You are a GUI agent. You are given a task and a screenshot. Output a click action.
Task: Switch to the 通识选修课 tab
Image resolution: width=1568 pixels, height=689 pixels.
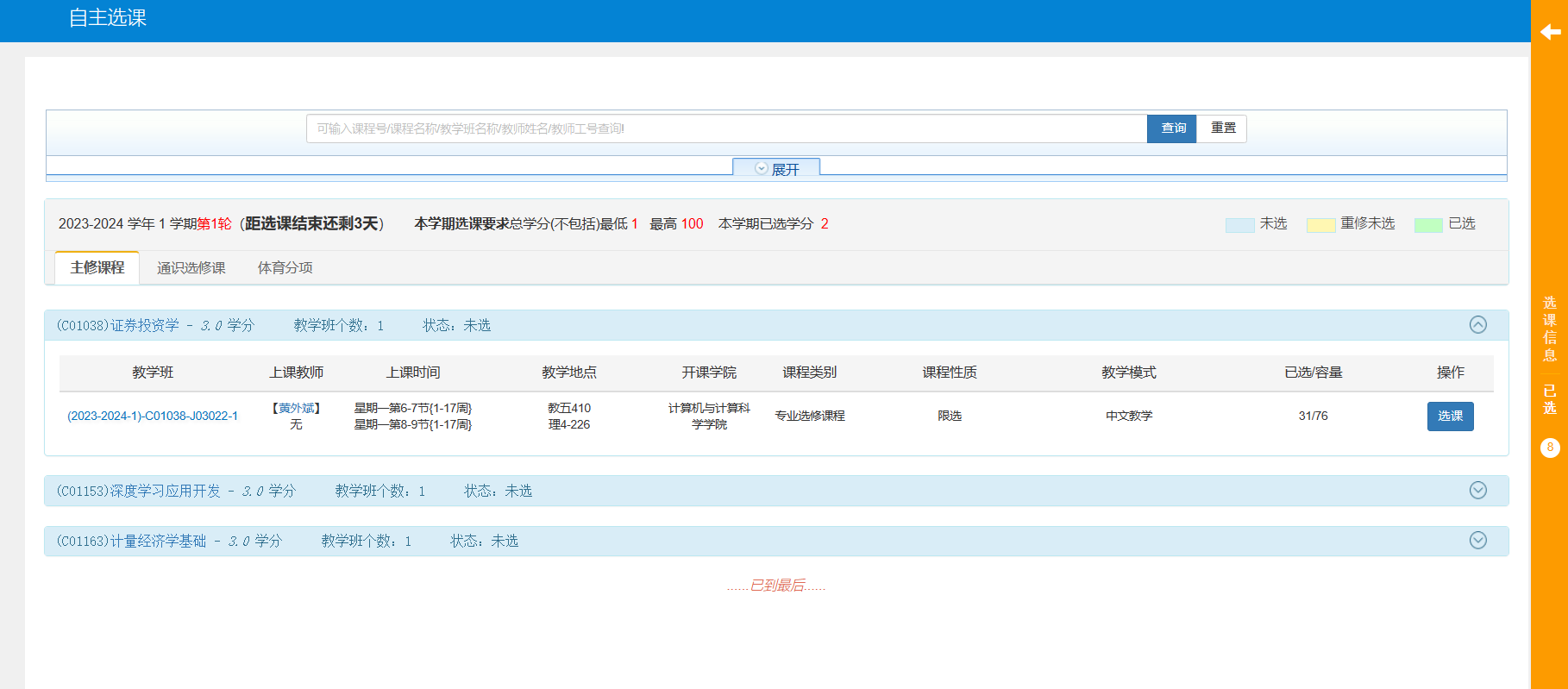[x=191, y=268]
